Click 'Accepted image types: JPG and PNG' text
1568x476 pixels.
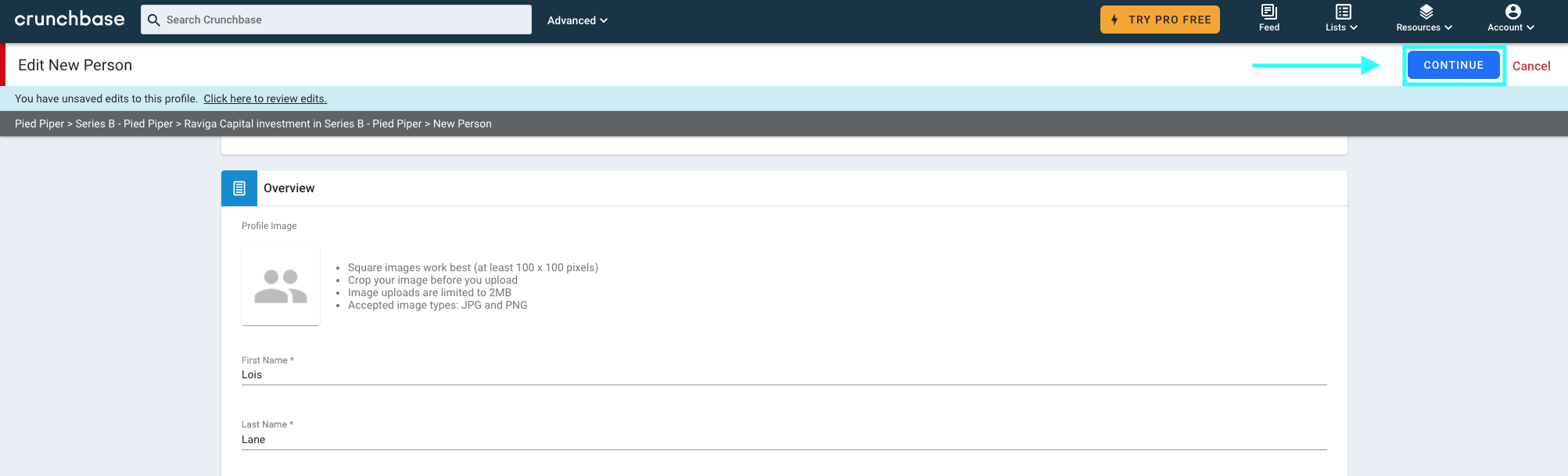point(438,305)
